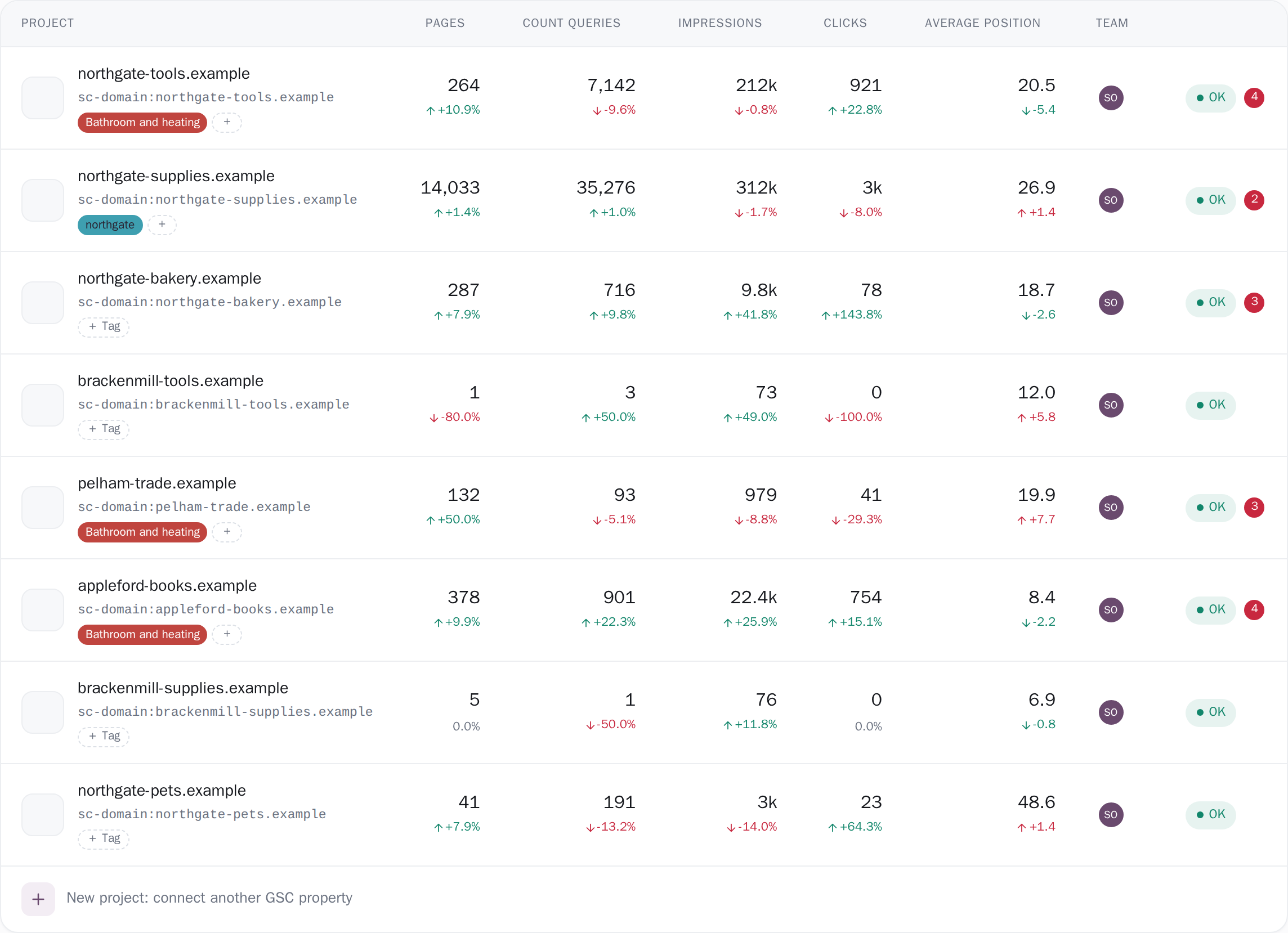Open the SO team avatar for brackenmill-supplies.example
This screenshot has width=1288, height=933.
(x=1111, y=712)
